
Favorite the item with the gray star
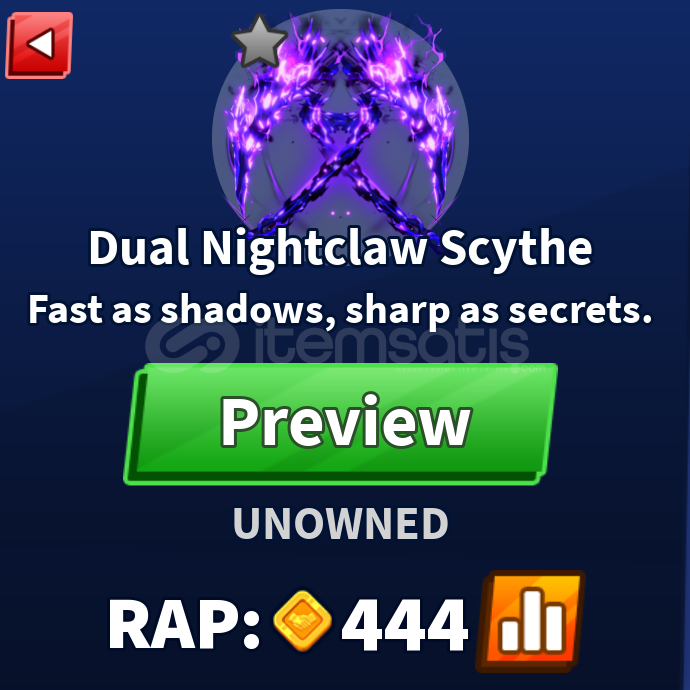pyautogui.click(x=260, y=41)
